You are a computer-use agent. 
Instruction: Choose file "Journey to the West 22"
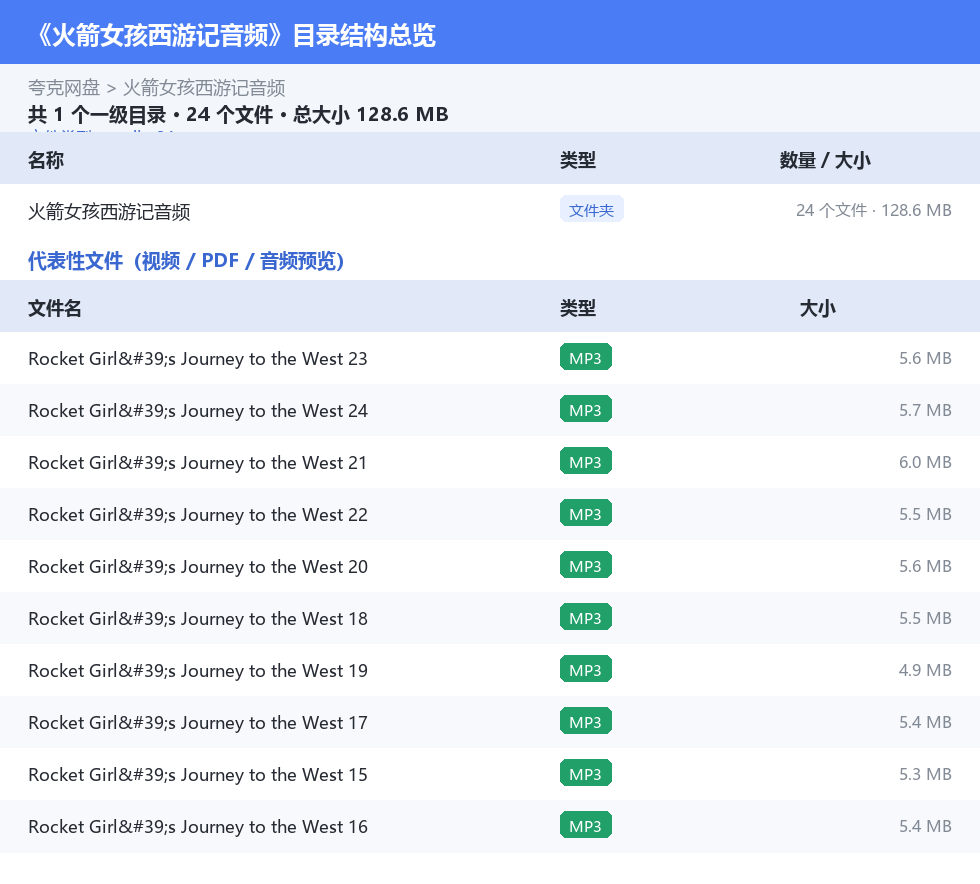(x=198, y=515)
